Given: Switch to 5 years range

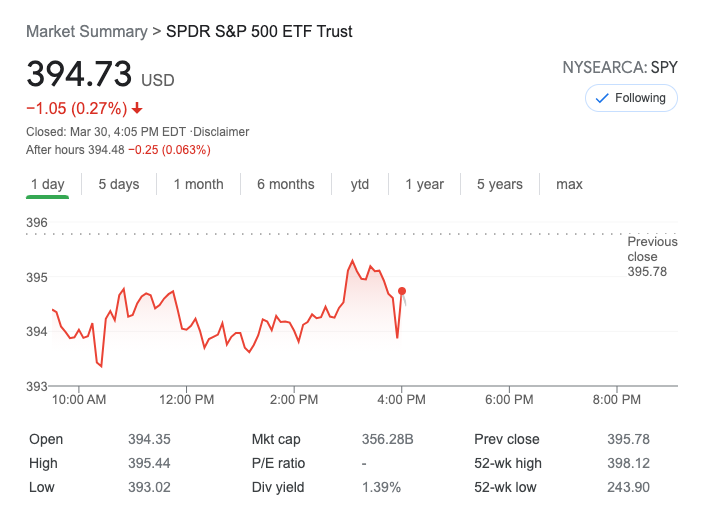Looking at the screenshot, I should pos(499,184).
